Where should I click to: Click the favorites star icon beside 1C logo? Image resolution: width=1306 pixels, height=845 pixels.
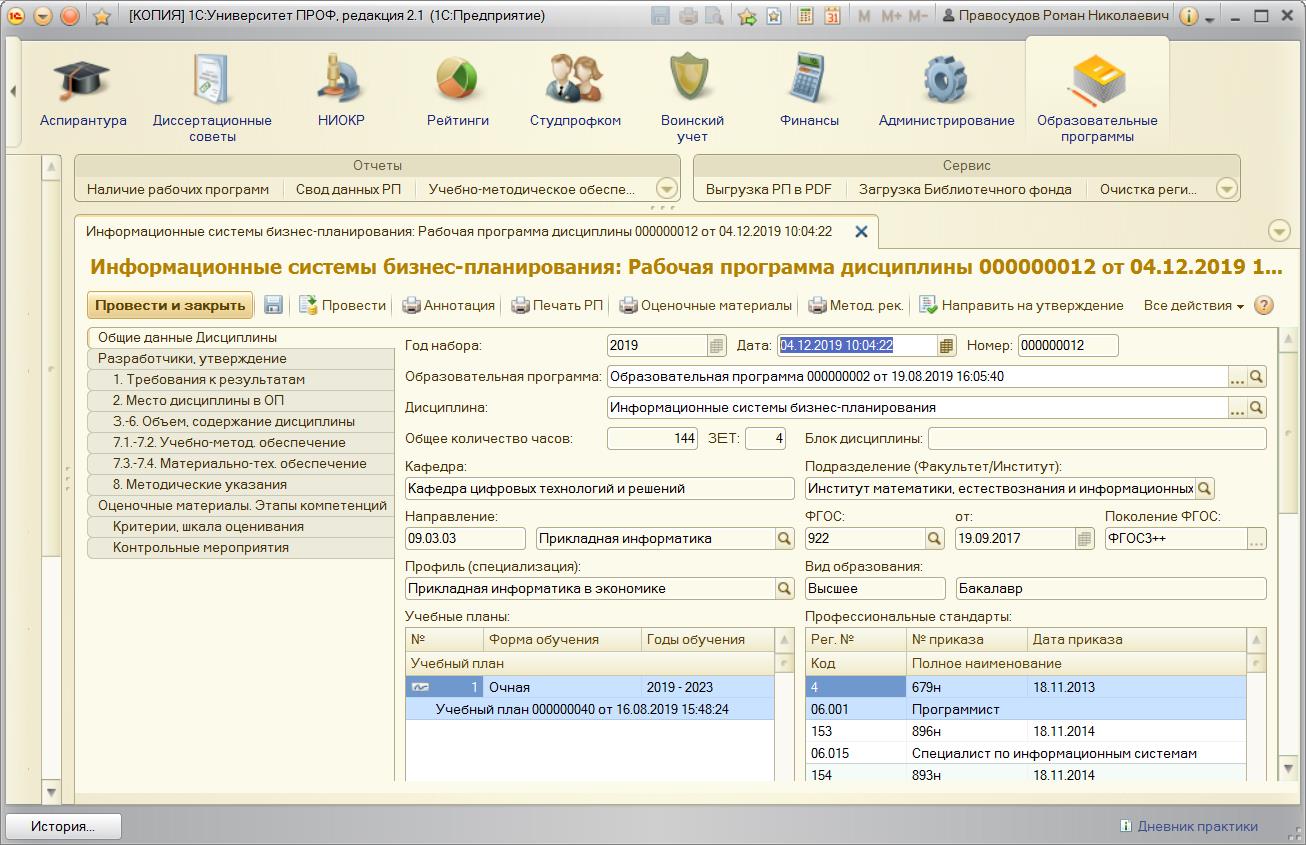point(101,16)
